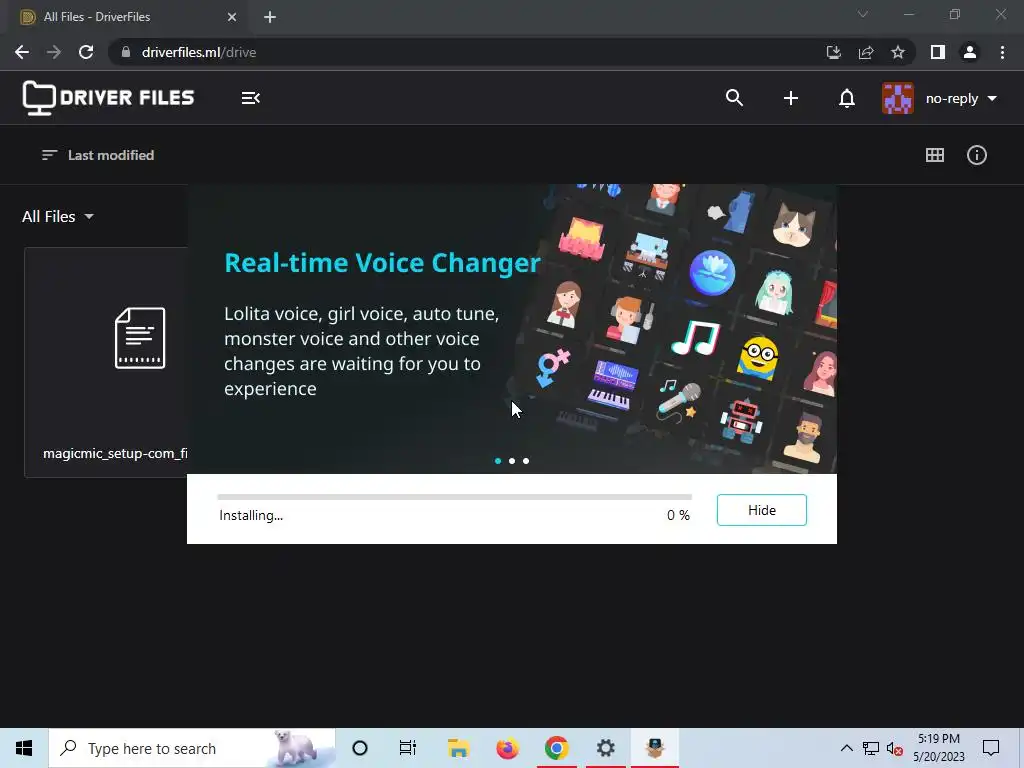Viewport: 1024px width, 768px height.
Task: Open the search magnifier in the header
Action: (734, 98)
